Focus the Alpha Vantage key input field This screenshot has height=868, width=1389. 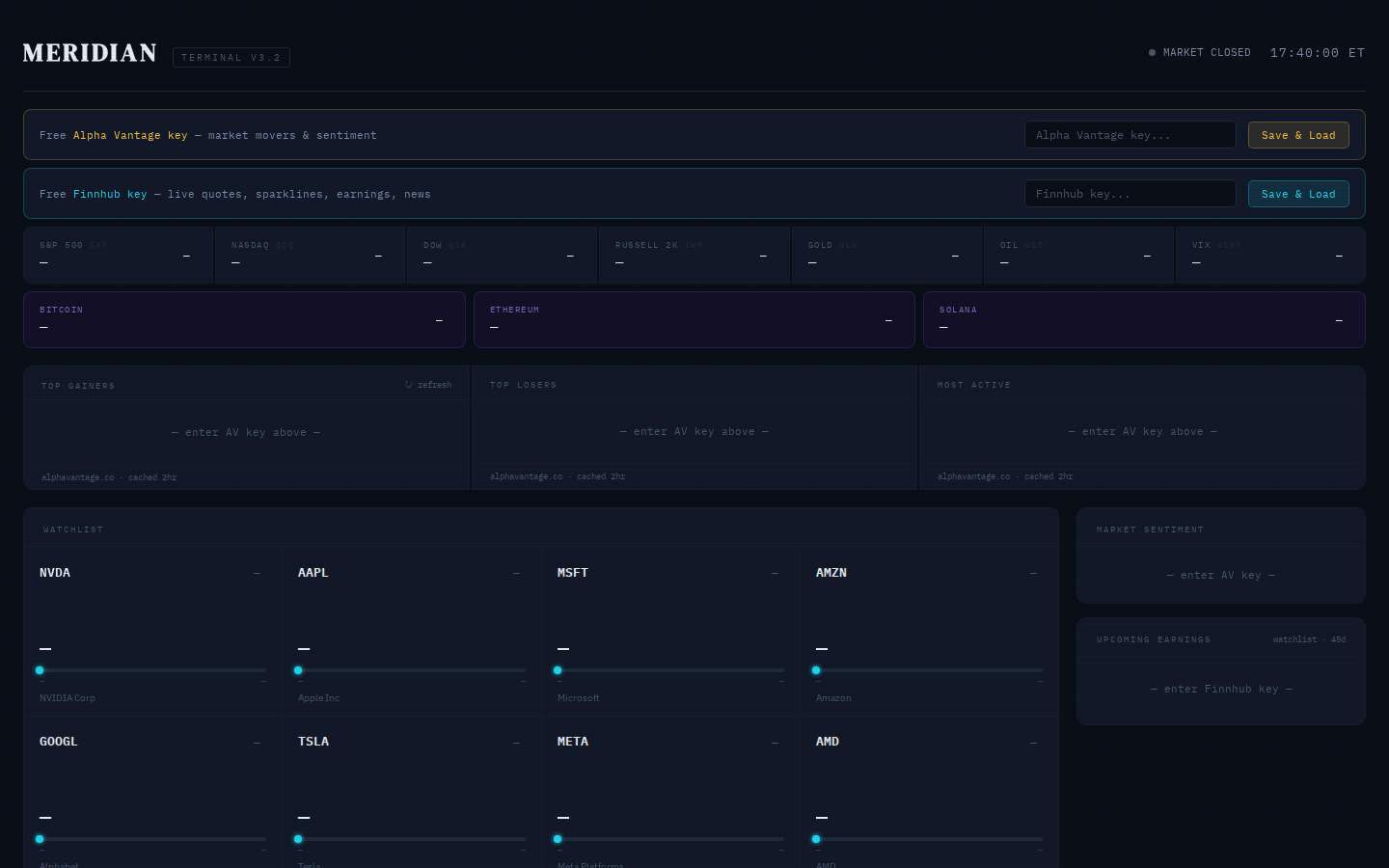pyautogui.click(x=1130, y=135)
